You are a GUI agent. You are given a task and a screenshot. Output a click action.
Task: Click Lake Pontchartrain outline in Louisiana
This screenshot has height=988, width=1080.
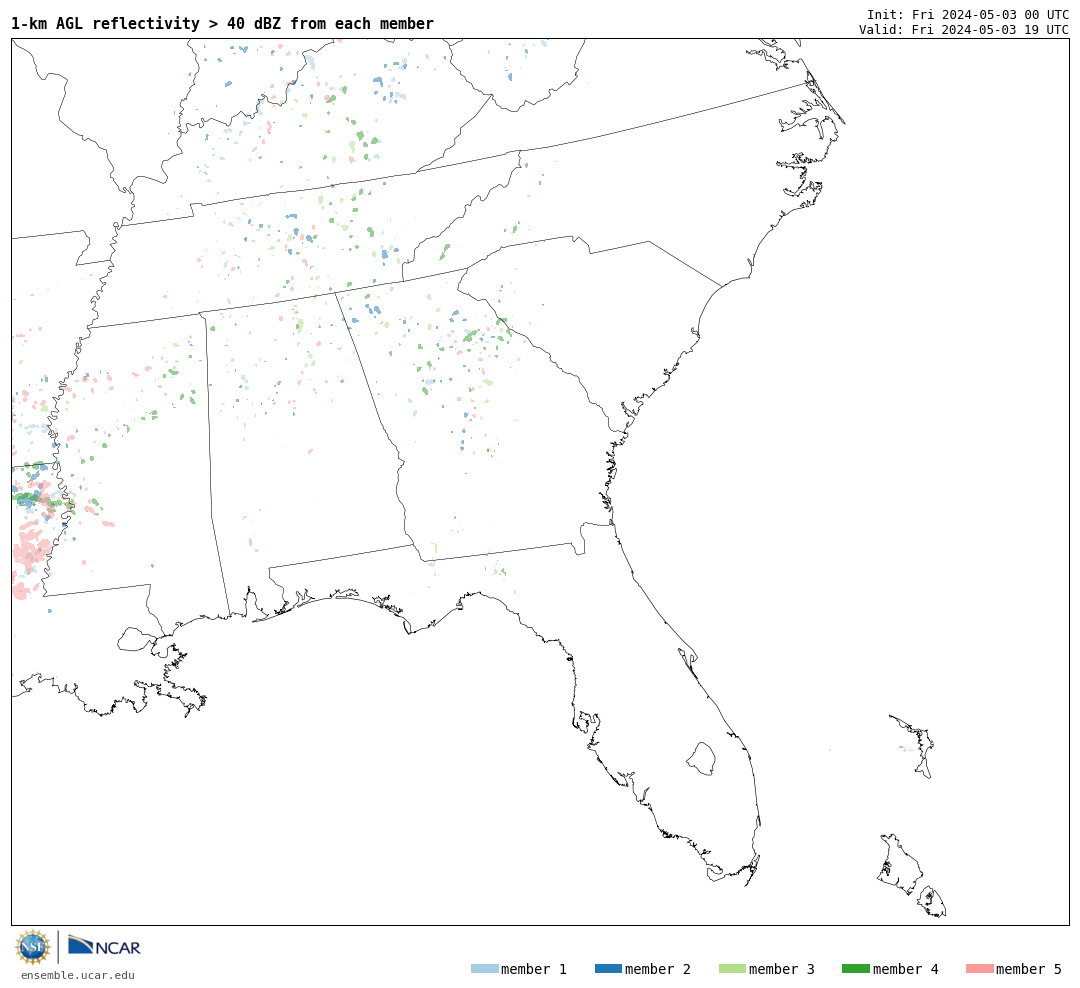tap(137, 639)
